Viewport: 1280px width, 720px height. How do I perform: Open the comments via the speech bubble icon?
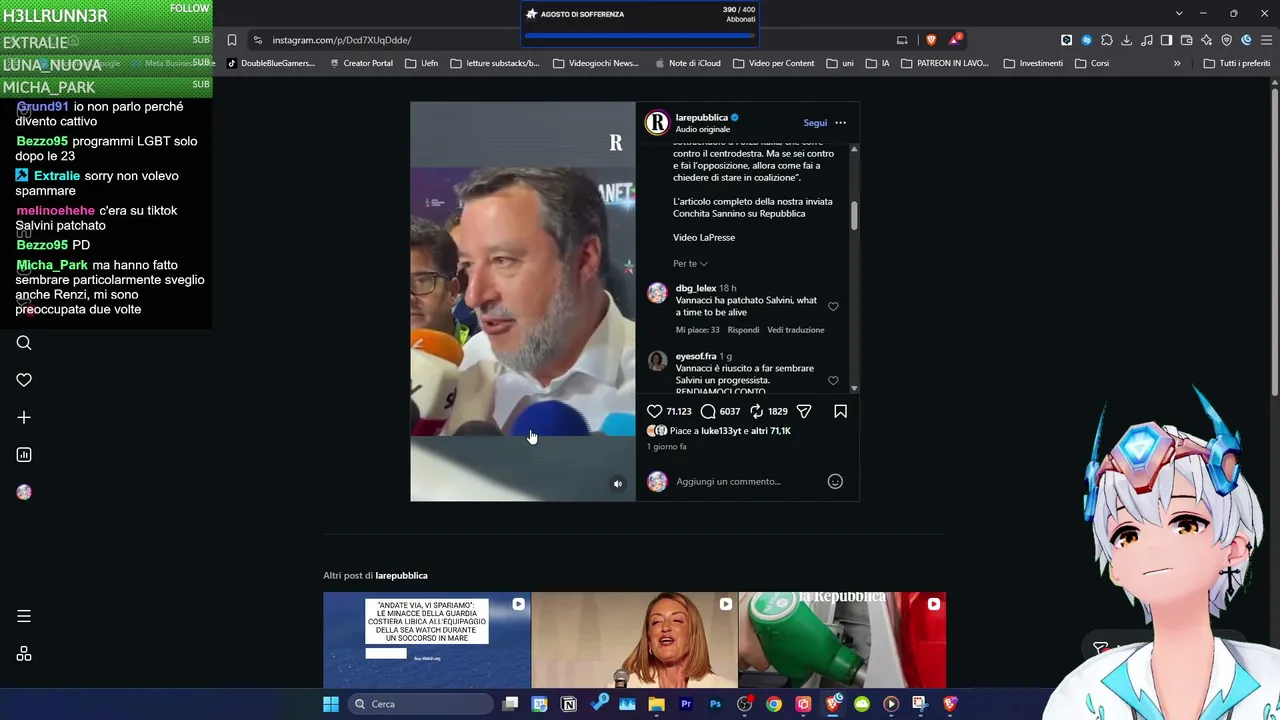(708, 411)
